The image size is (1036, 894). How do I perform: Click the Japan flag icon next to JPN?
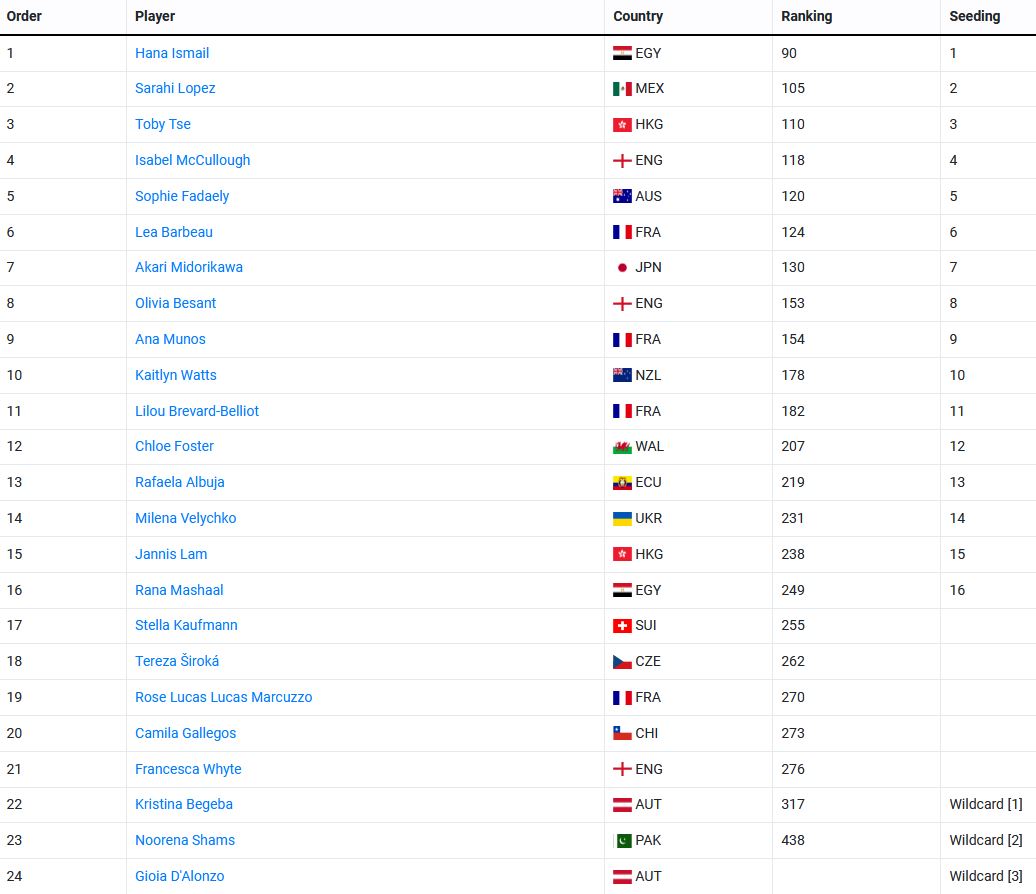point(622,268)
